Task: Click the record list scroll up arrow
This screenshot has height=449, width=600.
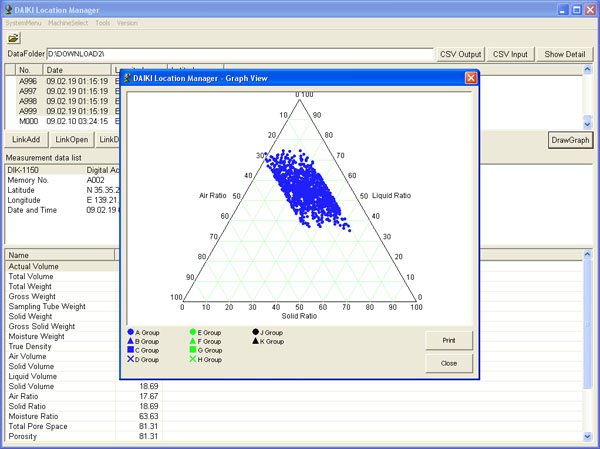Action: tap(587, 69)
